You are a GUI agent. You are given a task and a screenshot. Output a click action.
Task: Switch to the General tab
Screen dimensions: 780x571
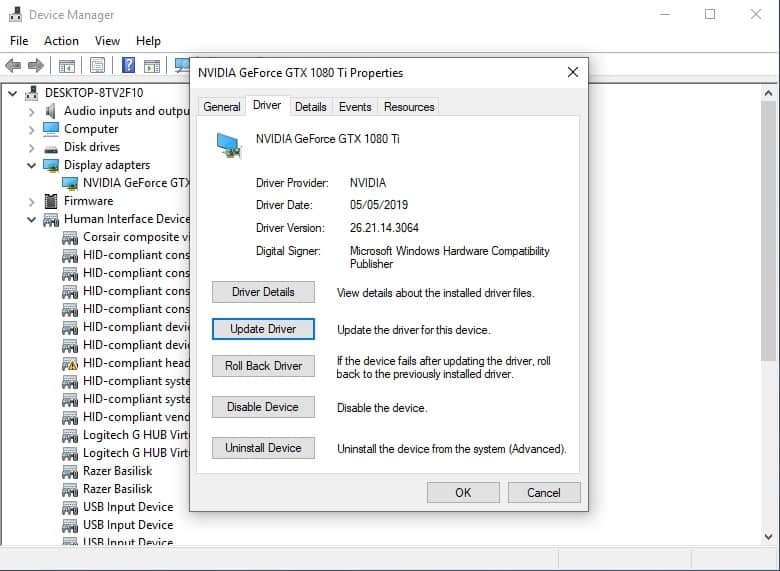coord(221,106)
